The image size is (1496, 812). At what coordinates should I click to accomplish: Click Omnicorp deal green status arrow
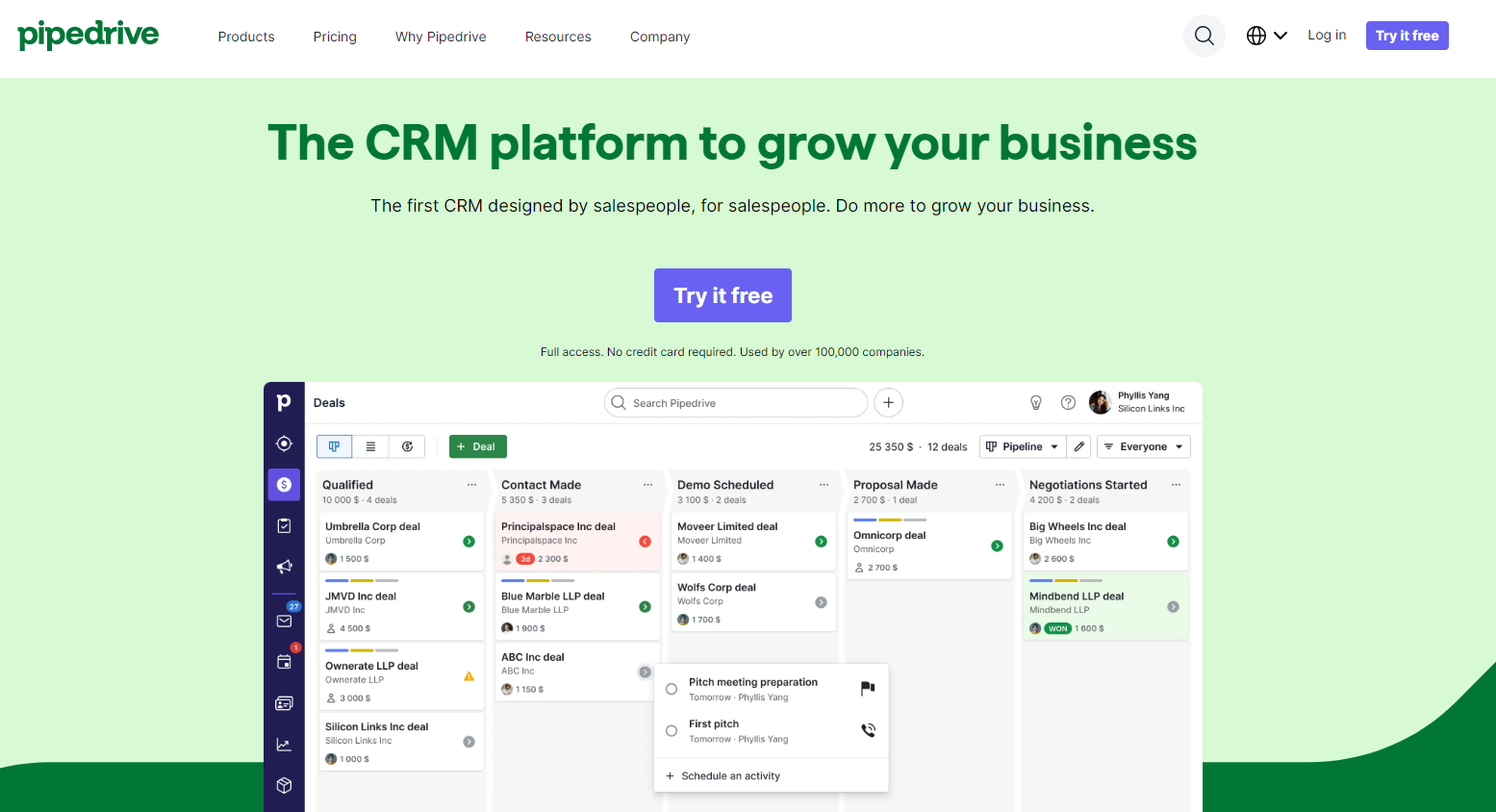coord(997,546)
